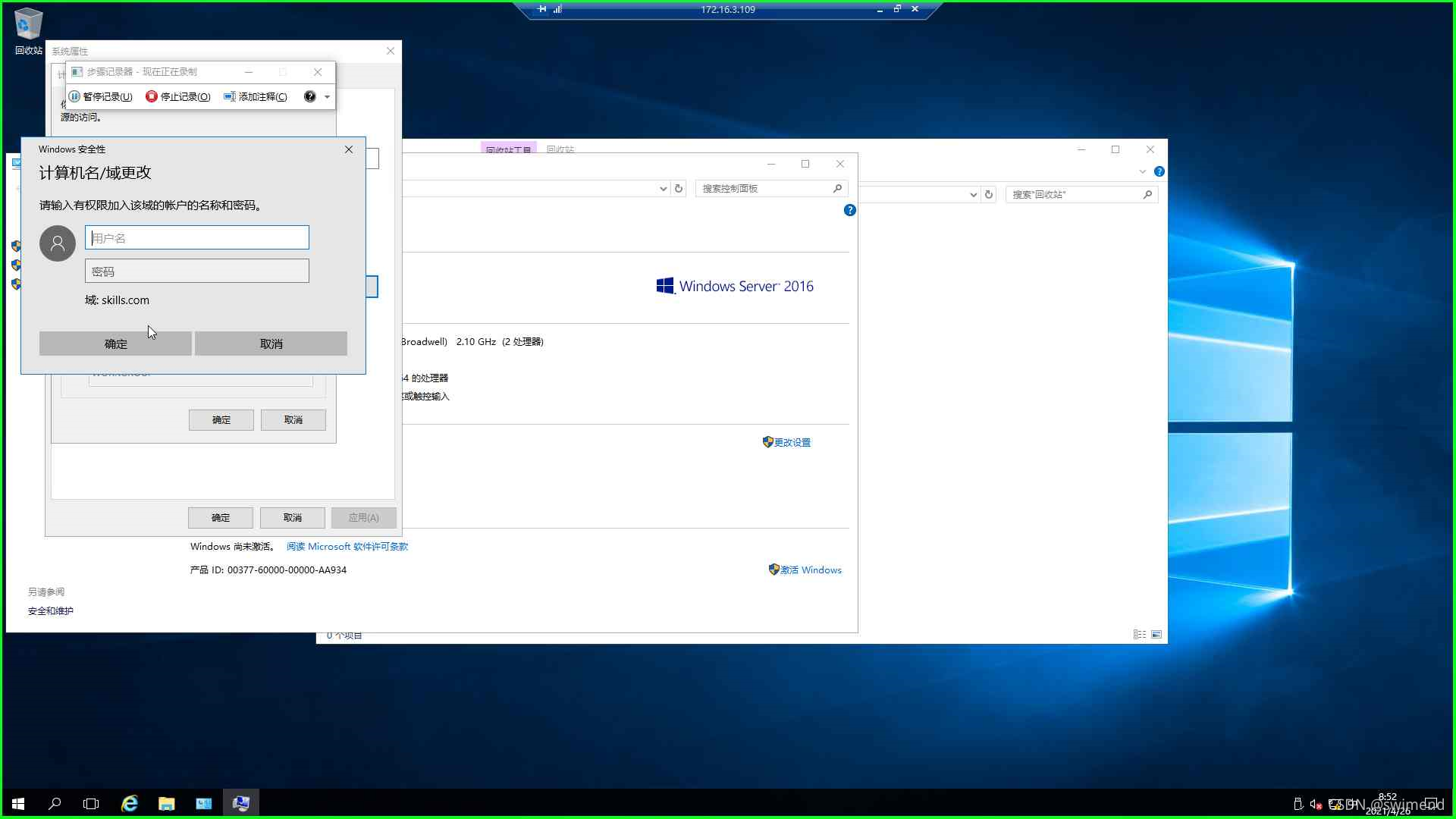Click the 激活 Windows link
Viewport: 1456px width, 819px height.
pyautogui.click(x=805, y=570)
